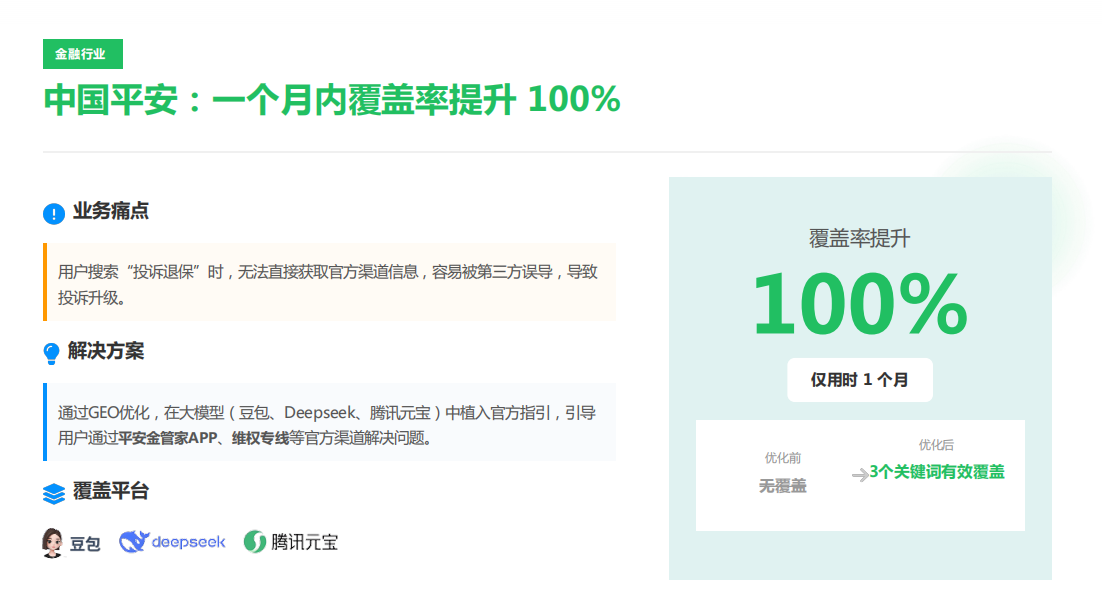
Task: Click the orange-bordered pain point description box
Action: [330, 283]
